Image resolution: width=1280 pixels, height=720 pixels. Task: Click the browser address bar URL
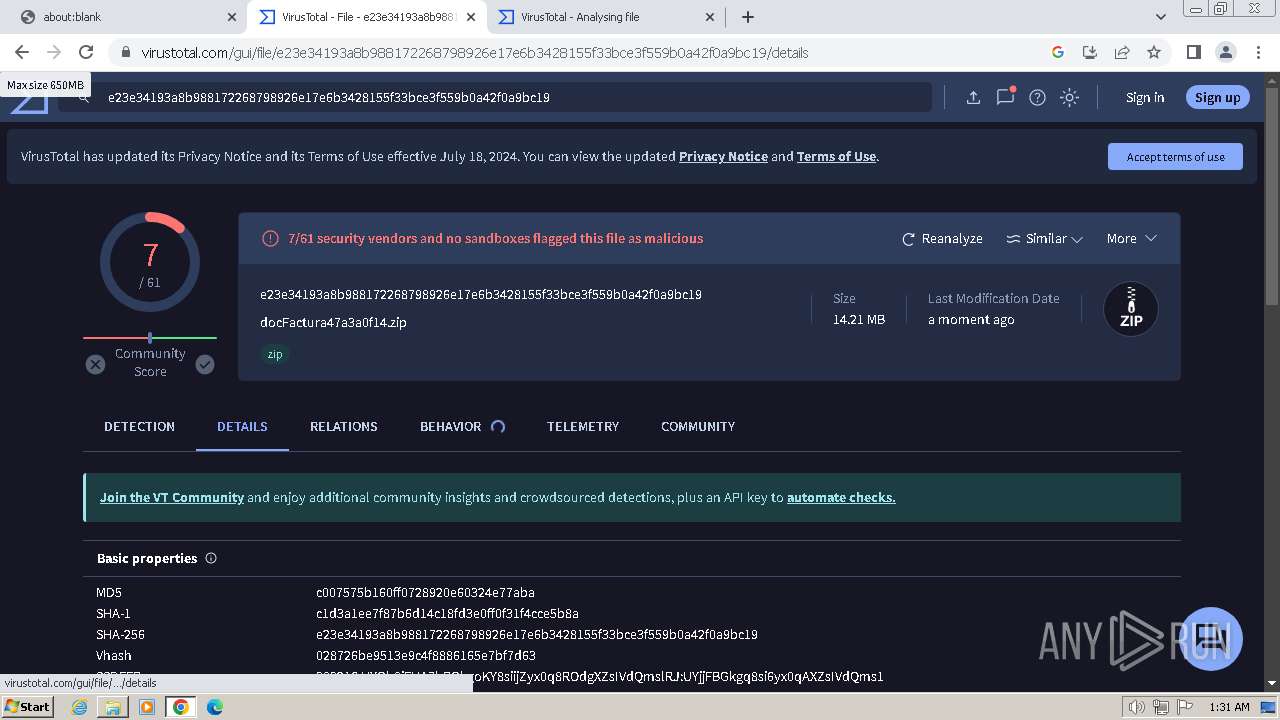point(474,53)
